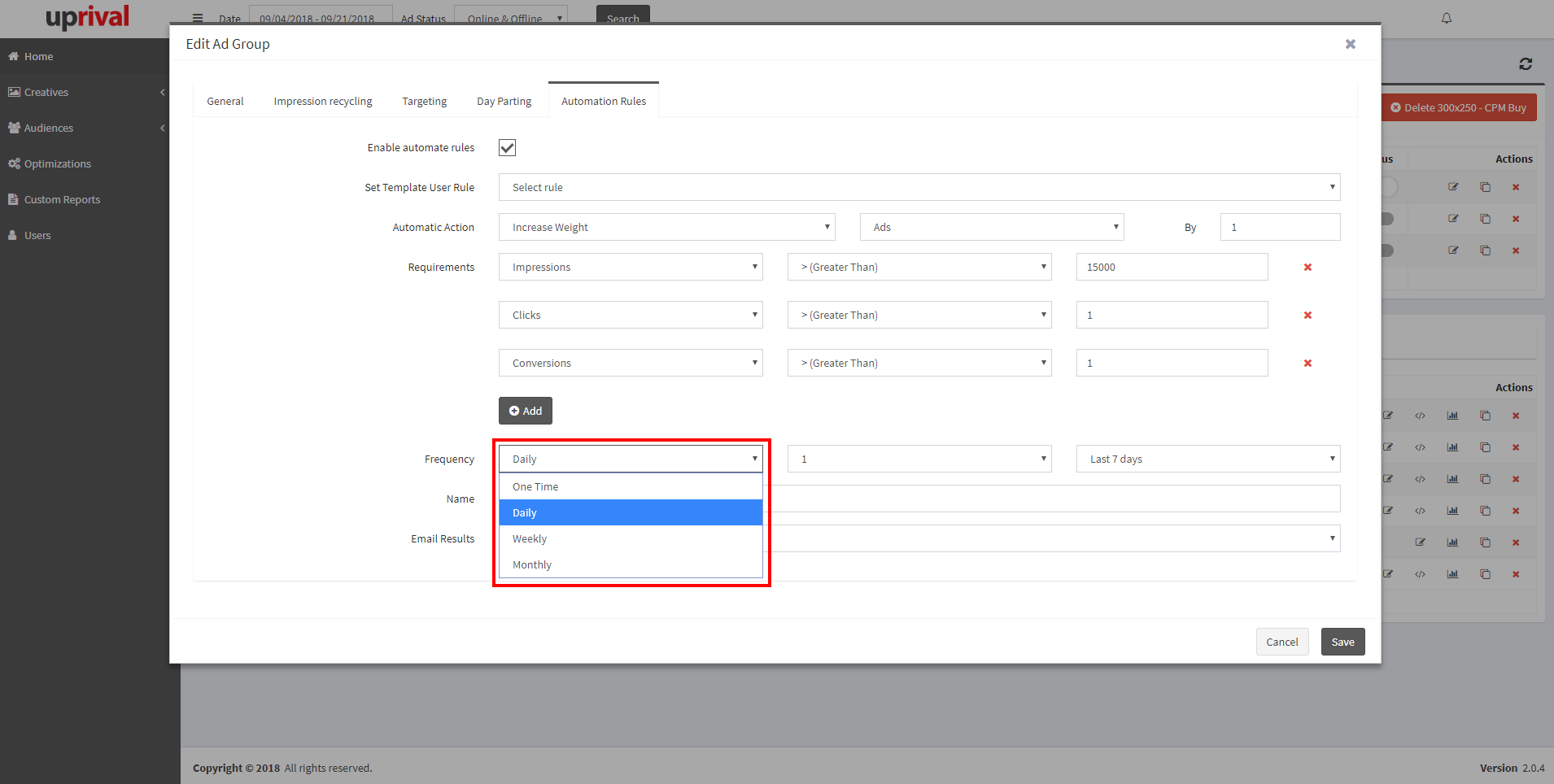Remove the Conversions requirement row
Viewport: 1554px width, 784px height.
click(x=1307, y=364)
